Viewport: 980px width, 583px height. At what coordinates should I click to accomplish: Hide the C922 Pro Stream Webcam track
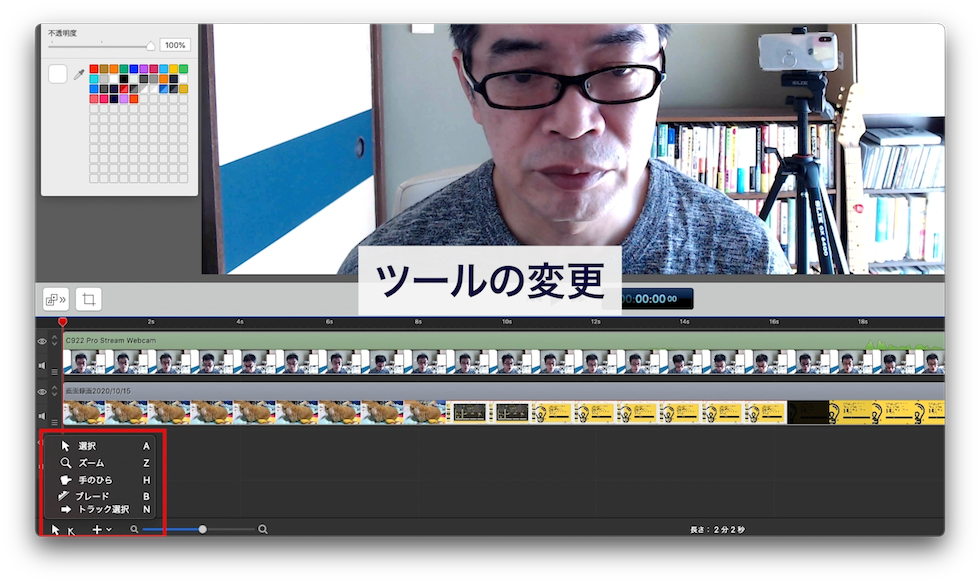pos(43,341)
